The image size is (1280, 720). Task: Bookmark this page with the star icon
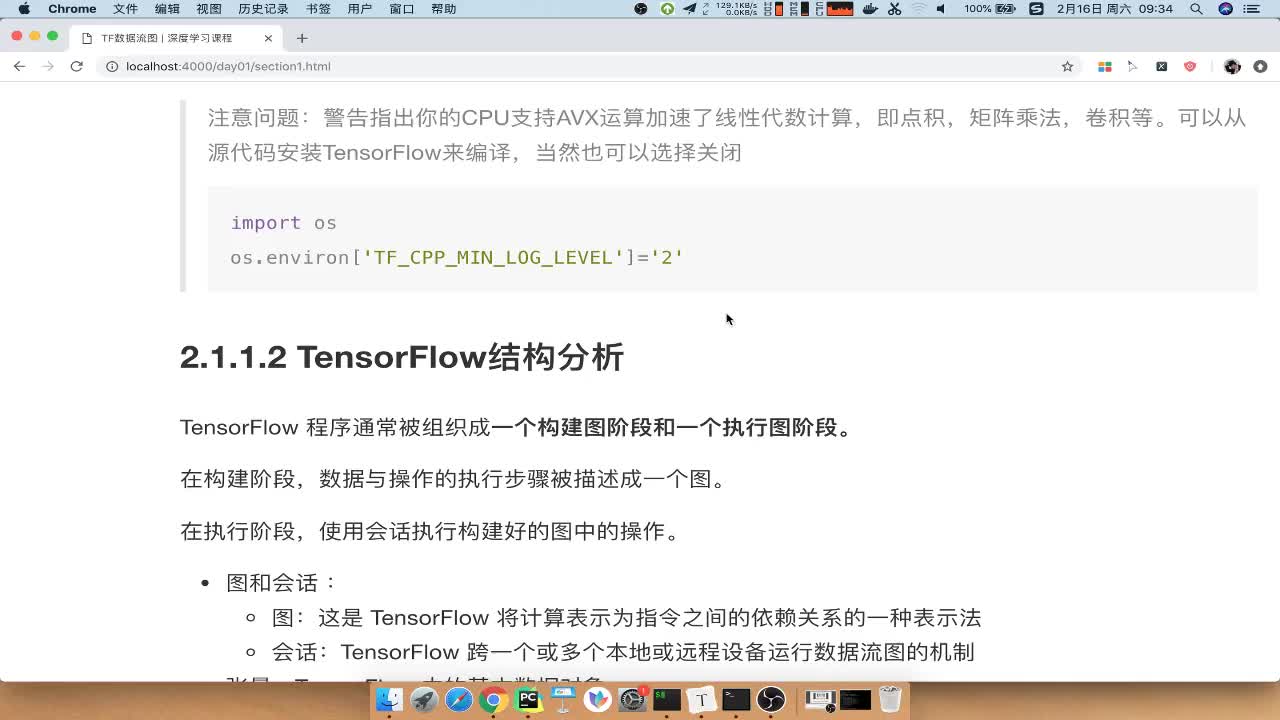click(x=1067, y=66)
